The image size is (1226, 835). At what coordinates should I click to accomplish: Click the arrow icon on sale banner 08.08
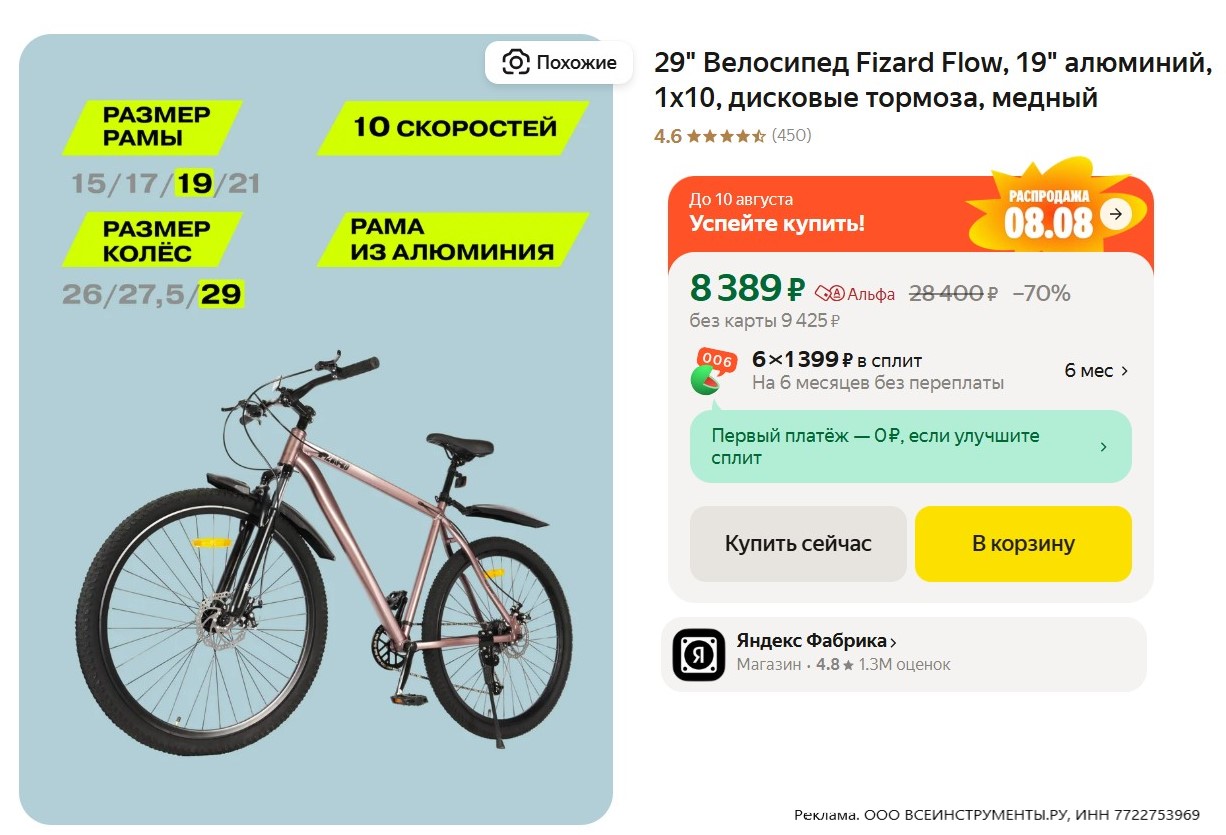pos(1115,213)
